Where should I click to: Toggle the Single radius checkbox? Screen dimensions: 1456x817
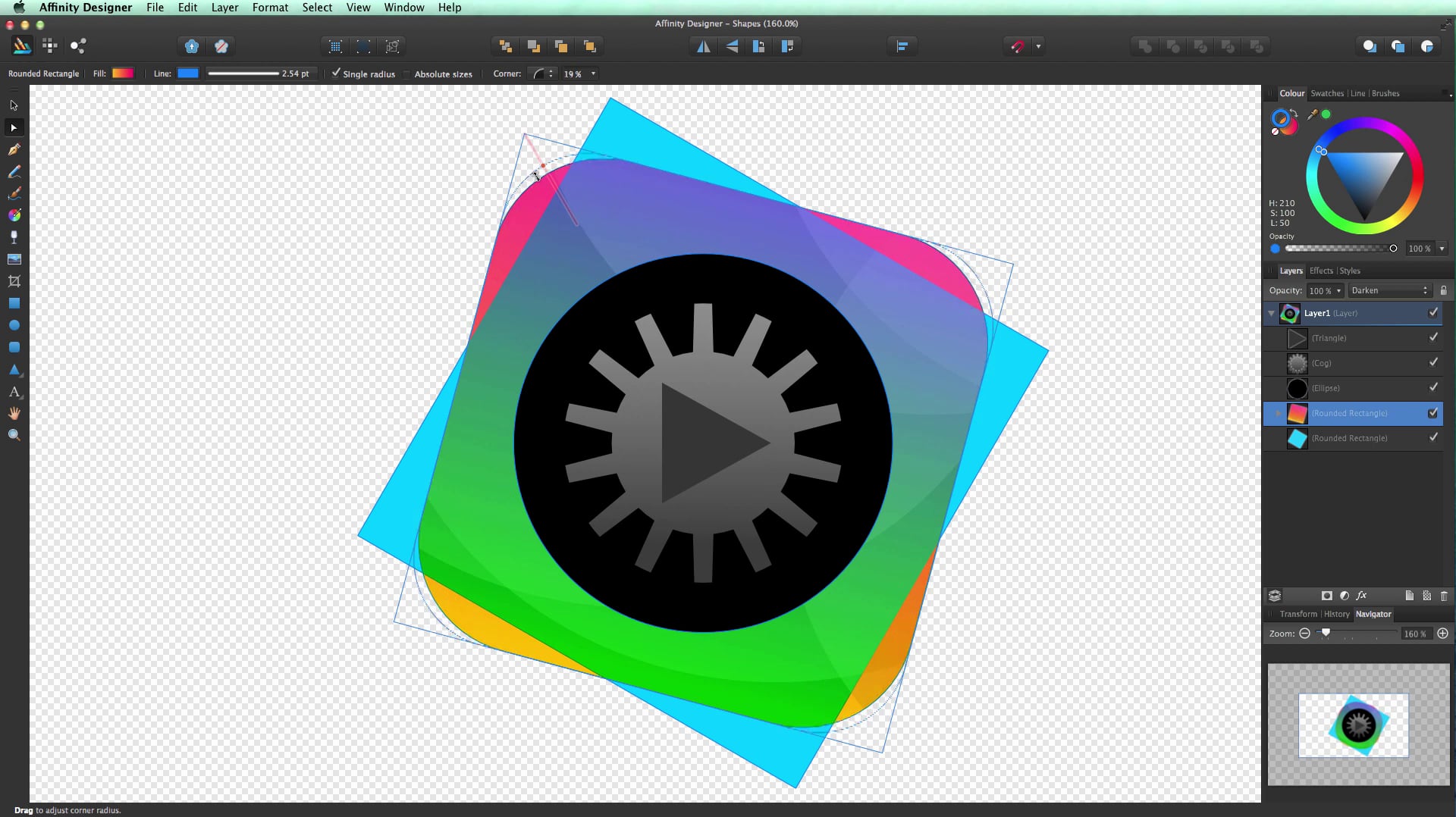click(336, 74)
